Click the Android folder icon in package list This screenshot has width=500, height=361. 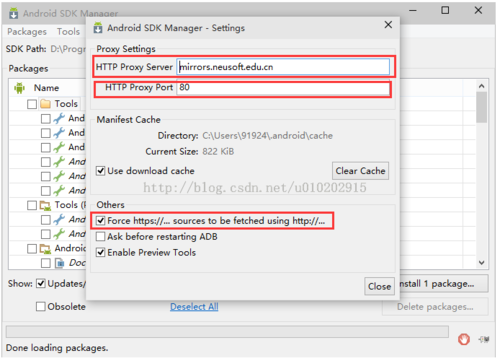tap(45, 249)
